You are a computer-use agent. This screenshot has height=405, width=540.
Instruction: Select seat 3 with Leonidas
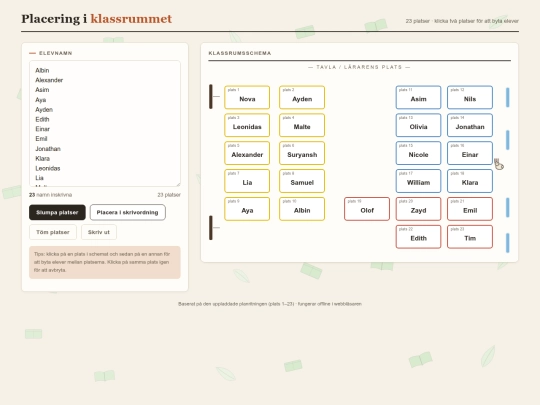point(247,125)
